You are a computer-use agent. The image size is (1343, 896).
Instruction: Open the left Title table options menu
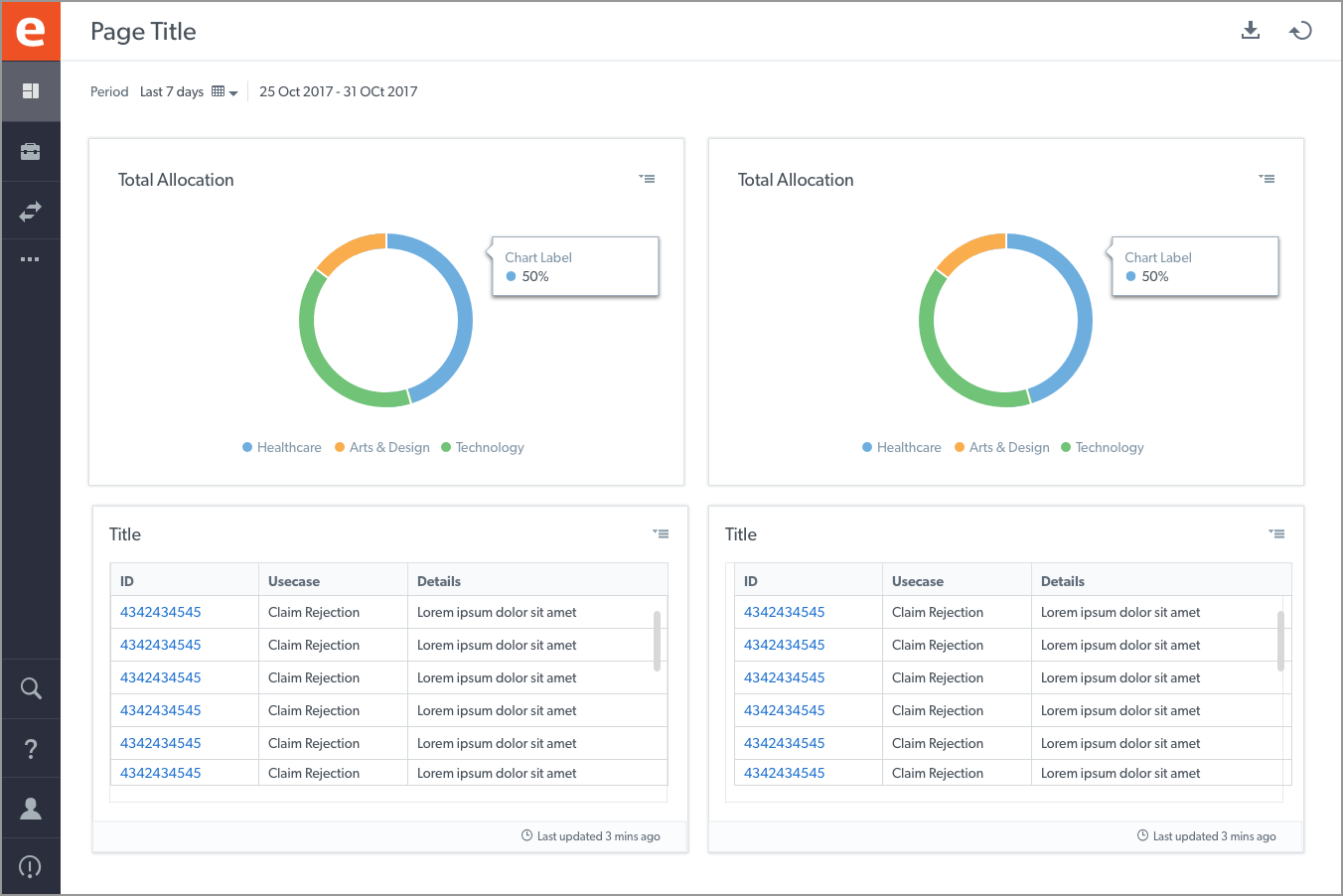pos(661,533)
